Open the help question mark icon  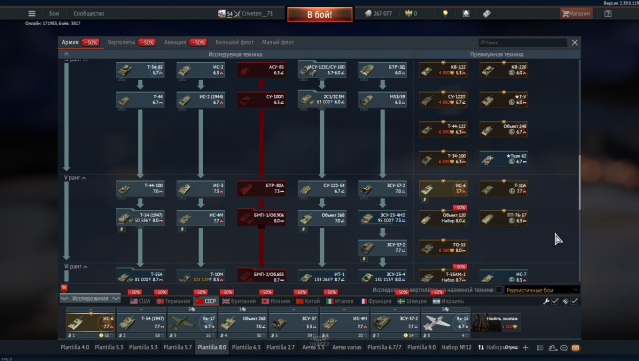tap(608, 13)
